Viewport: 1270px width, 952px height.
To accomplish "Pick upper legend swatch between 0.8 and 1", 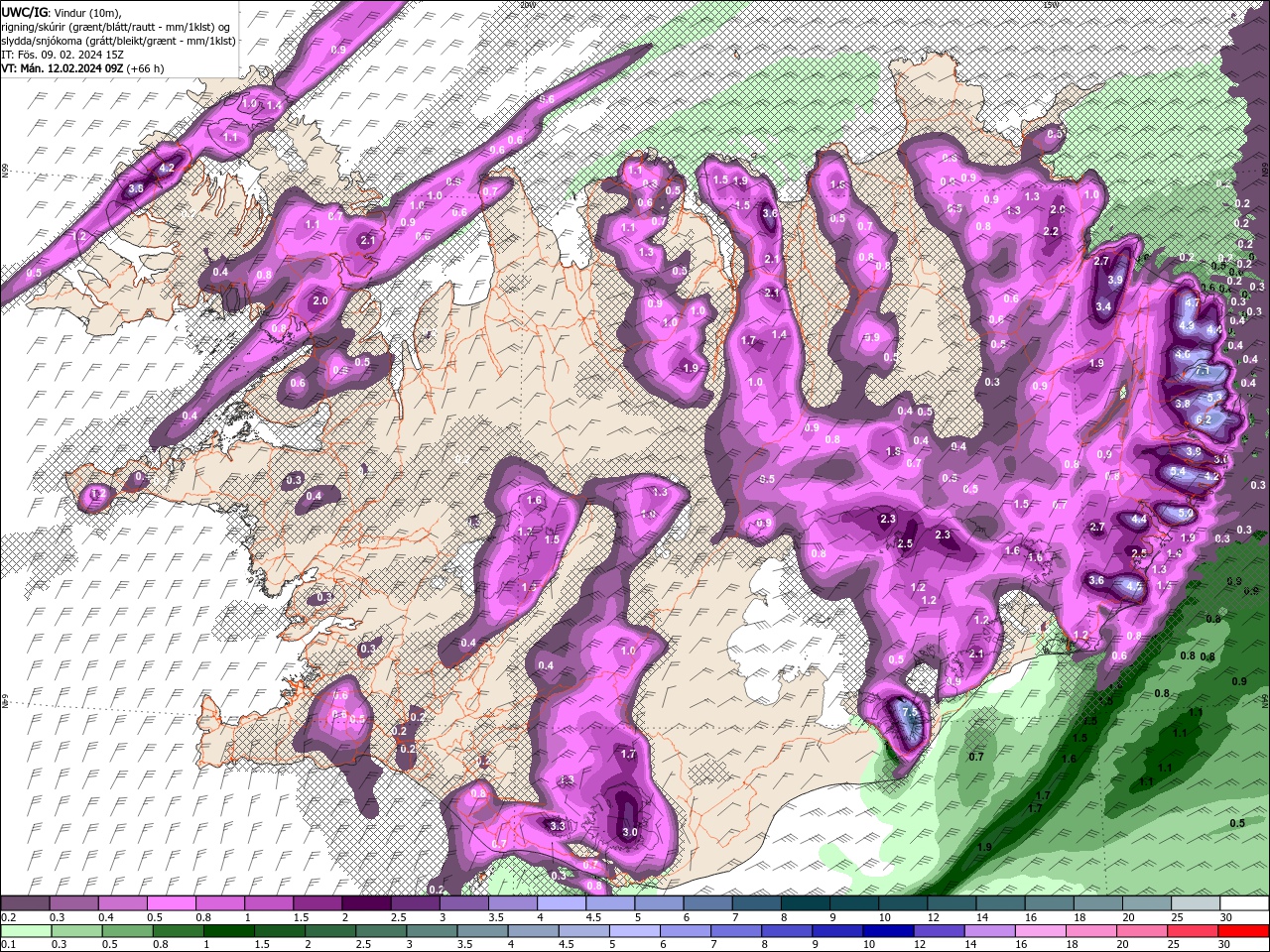I will tap(220, 902).
